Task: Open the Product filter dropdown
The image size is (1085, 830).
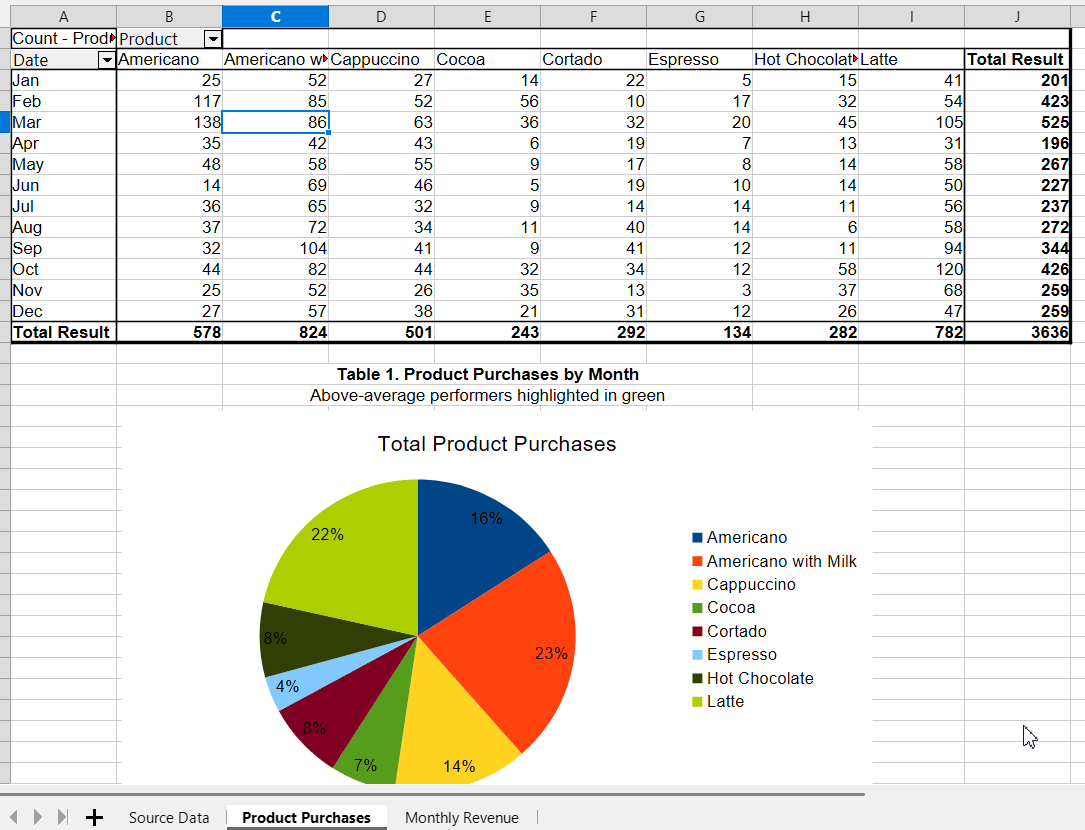Action: point(213,39)
